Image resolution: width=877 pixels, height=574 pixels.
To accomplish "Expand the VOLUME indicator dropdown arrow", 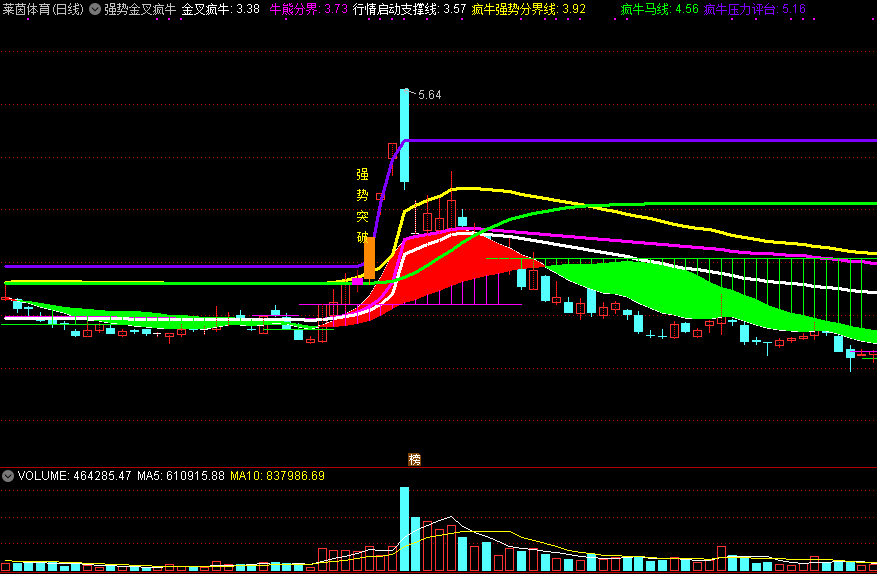I will [x=8, y=476].
